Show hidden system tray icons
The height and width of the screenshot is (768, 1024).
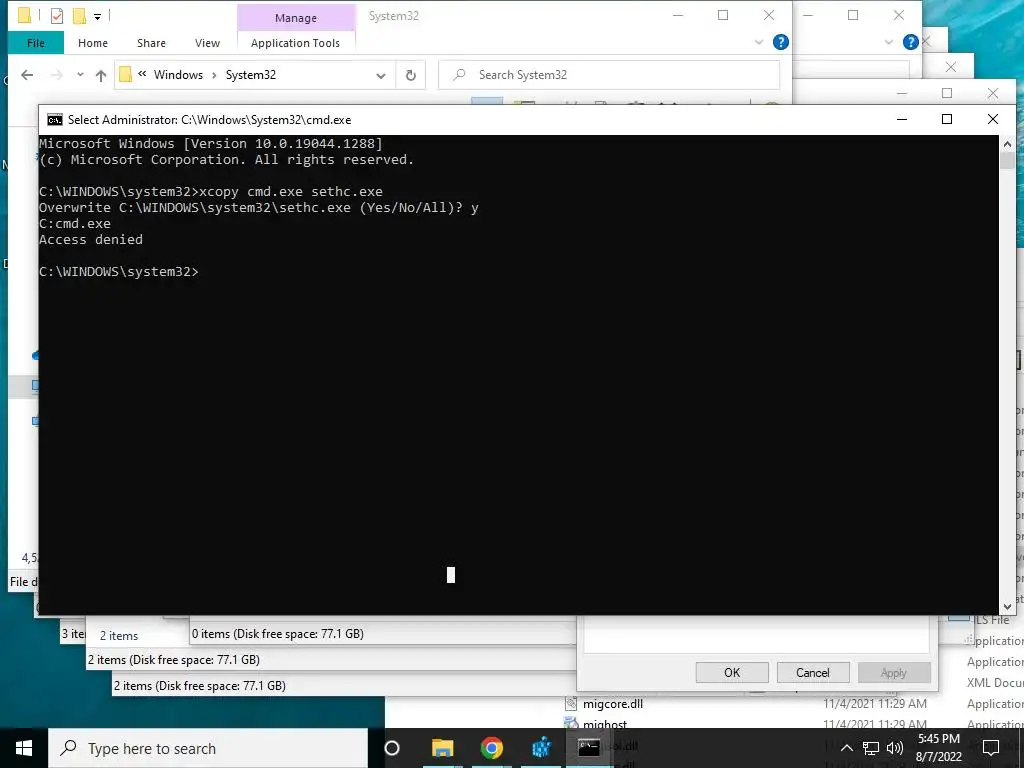(846, 748)
